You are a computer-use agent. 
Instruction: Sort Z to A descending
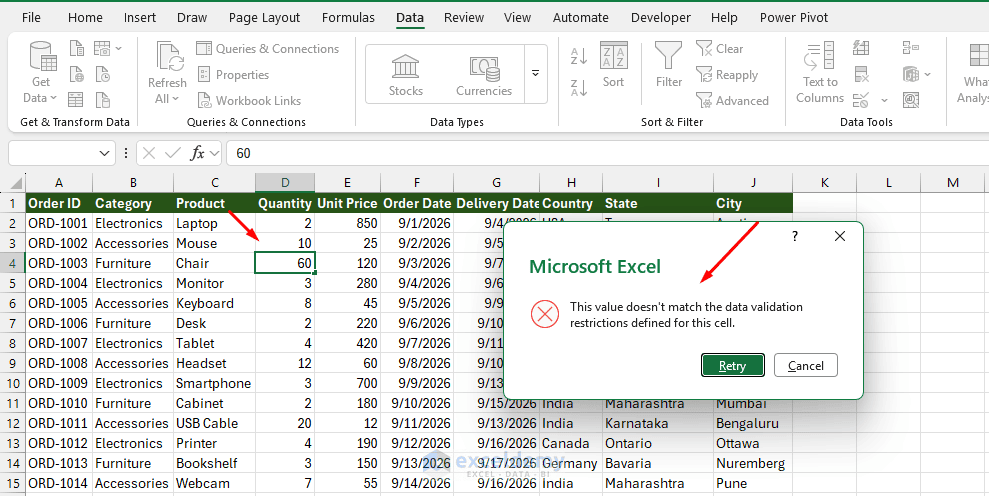[578, 87]
